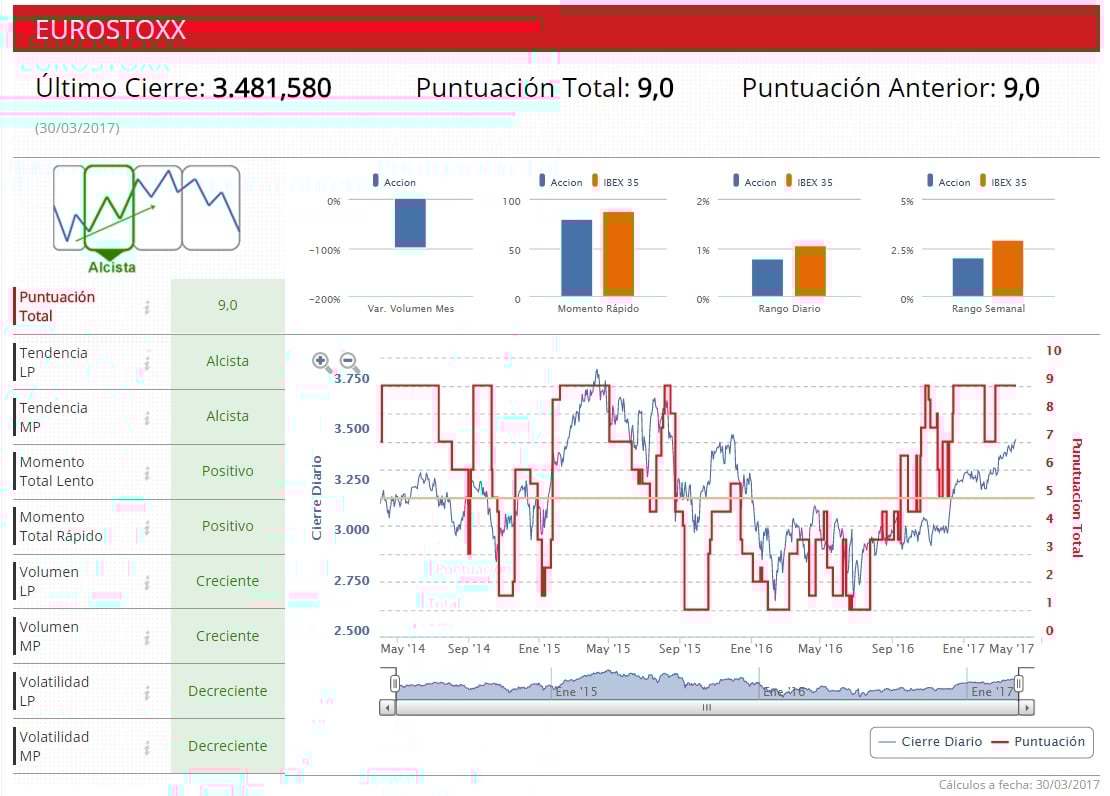Click blue Accion bar in Rango Diario chart
The width and height of the screenshot is (1110, 796).
click(767, 278)
